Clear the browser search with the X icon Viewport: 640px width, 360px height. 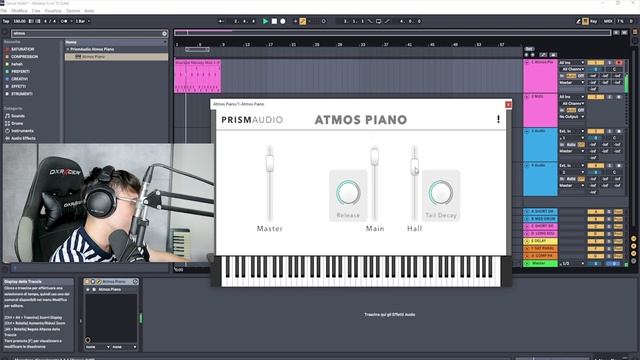point(164,33)
